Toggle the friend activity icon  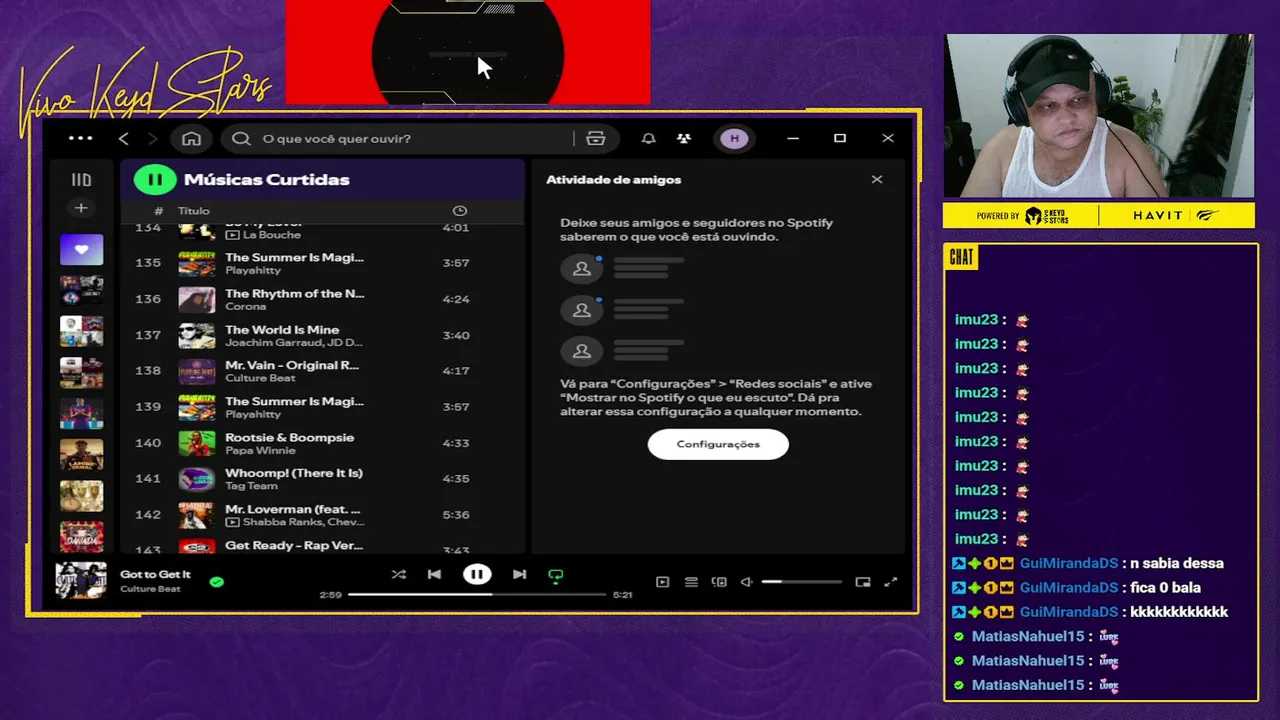684,138
